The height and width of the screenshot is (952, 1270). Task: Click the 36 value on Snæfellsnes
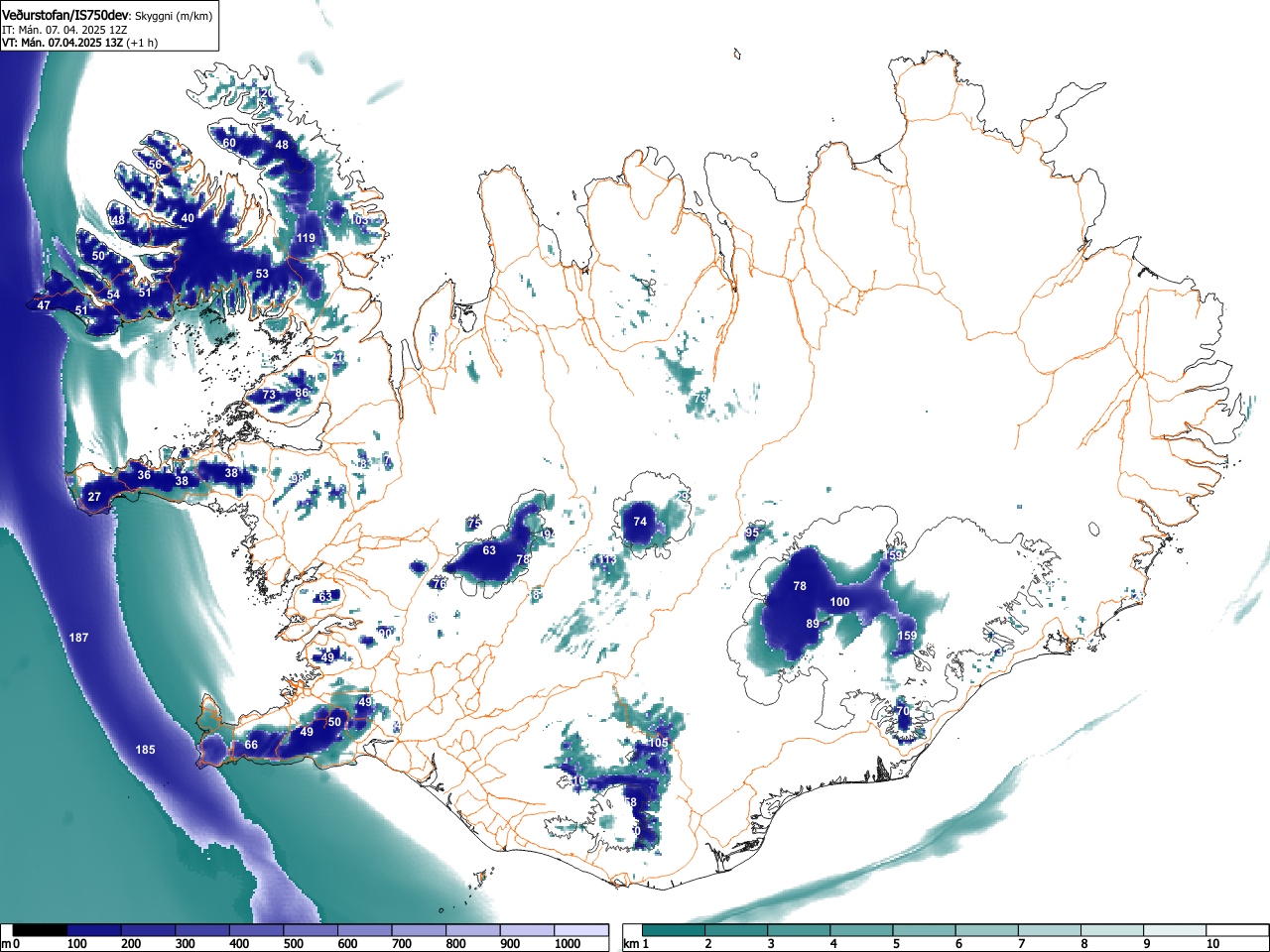tap(144, 475)
